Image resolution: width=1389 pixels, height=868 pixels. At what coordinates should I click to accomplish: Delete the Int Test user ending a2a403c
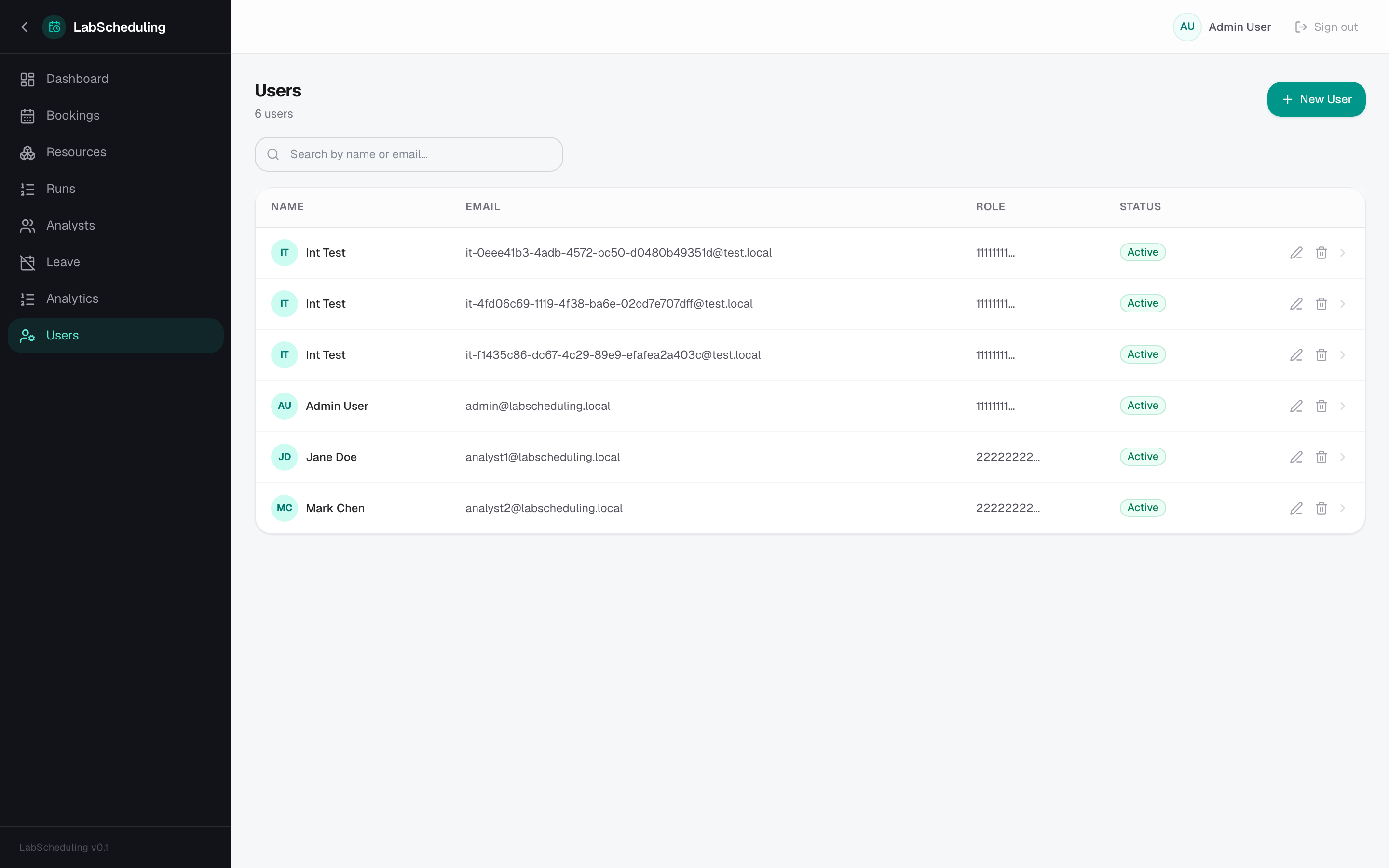coord(1321,355)
